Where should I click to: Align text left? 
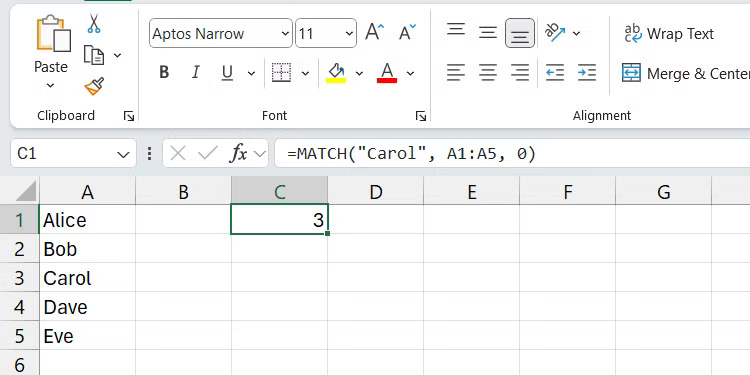(x=456, y=73)
